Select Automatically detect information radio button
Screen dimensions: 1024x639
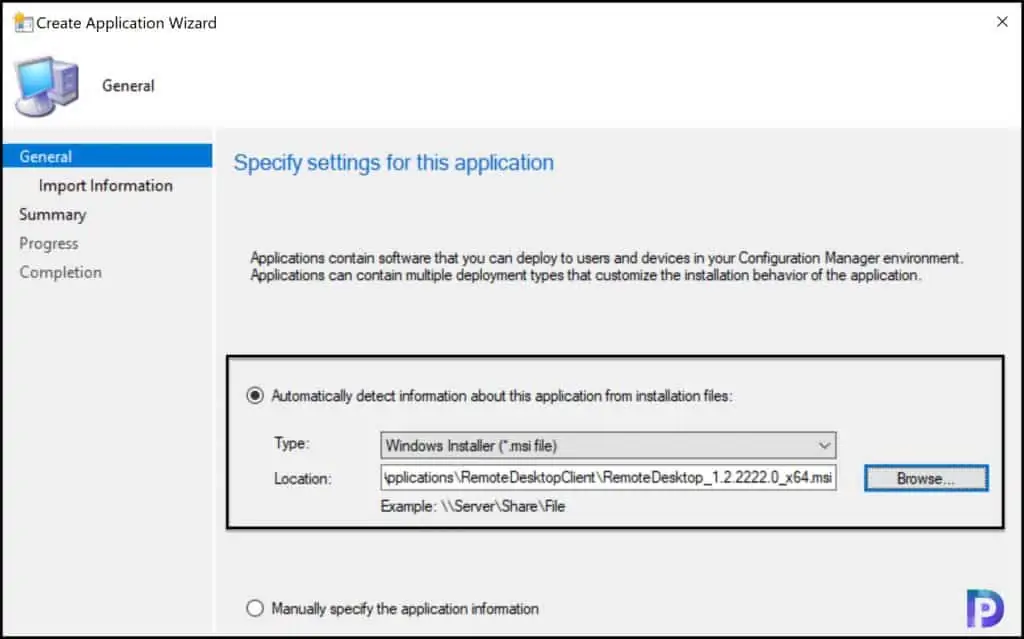[x=255, y=396]
